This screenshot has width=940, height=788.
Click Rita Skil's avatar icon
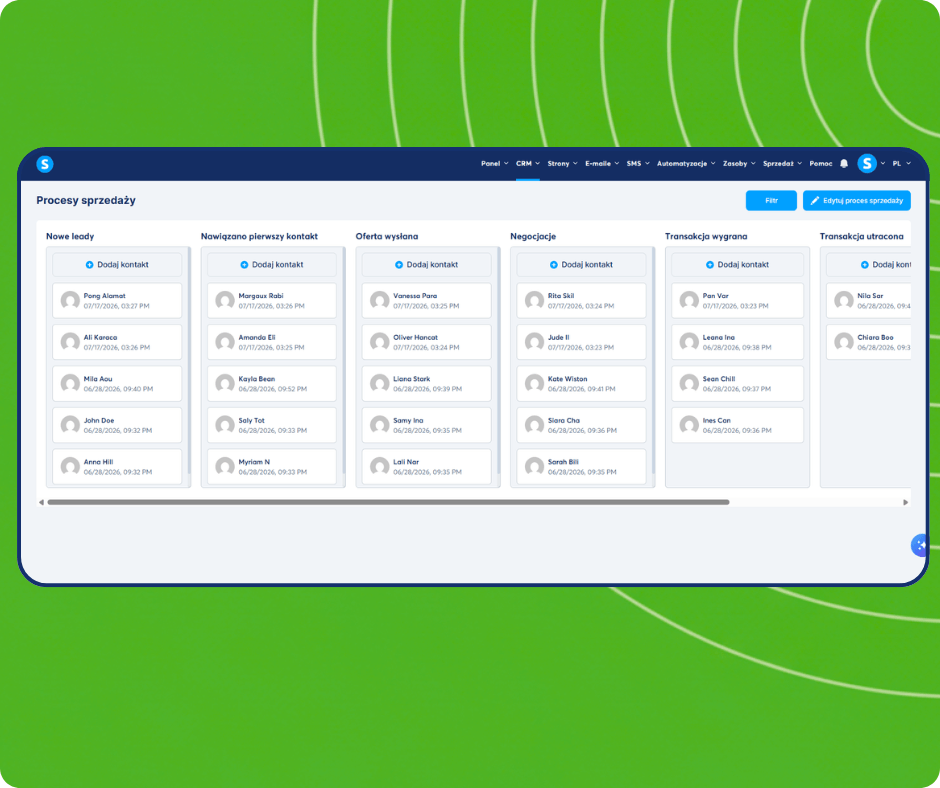(x=534, y=300)
